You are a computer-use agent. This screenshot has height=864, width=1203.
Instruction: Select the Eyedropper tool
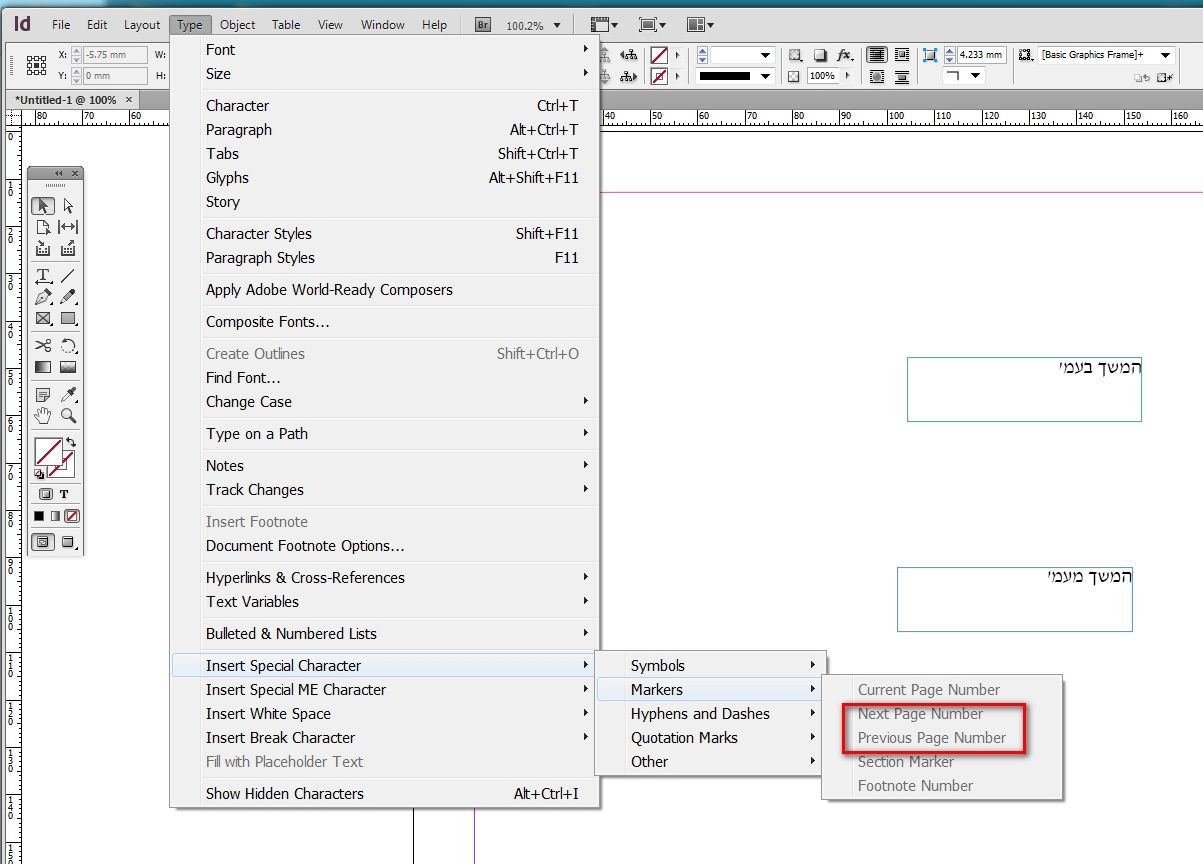tap(68, 394)
